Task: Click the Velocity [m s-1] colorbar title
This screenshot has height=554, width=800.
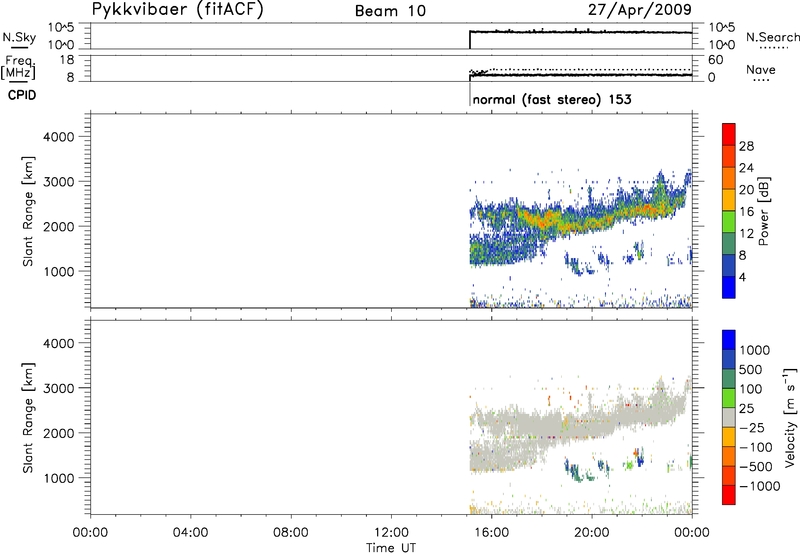Action: point(790,417)
